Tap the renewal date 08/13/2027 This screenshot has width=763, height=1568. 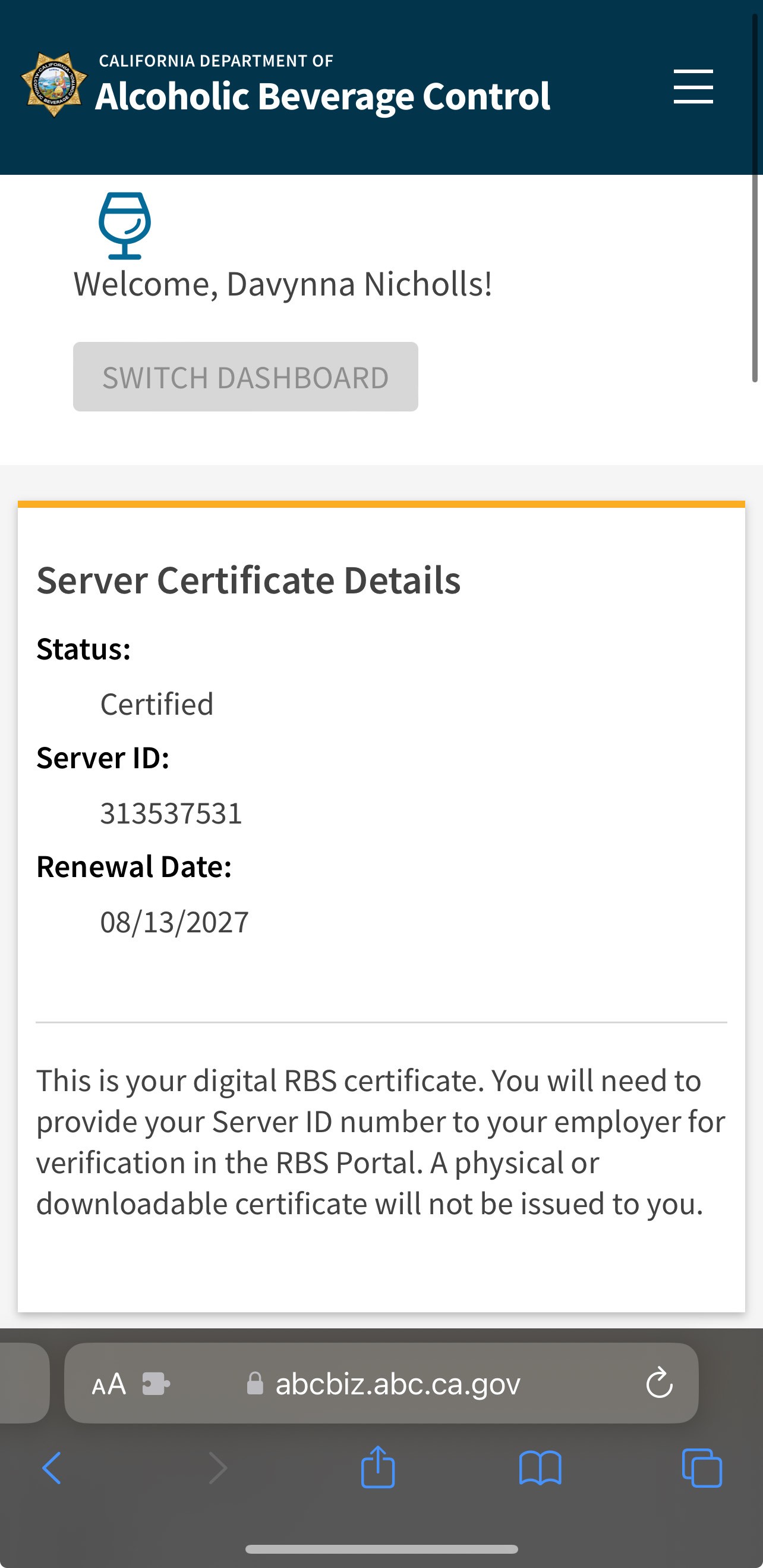pos(175,922)
